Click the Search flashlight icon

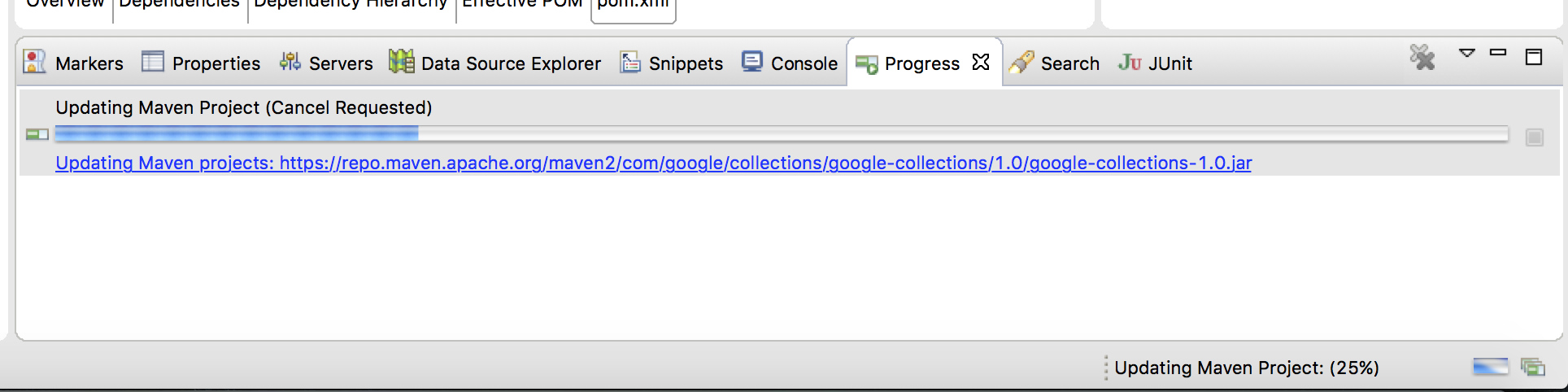(x=1021, y=62)
